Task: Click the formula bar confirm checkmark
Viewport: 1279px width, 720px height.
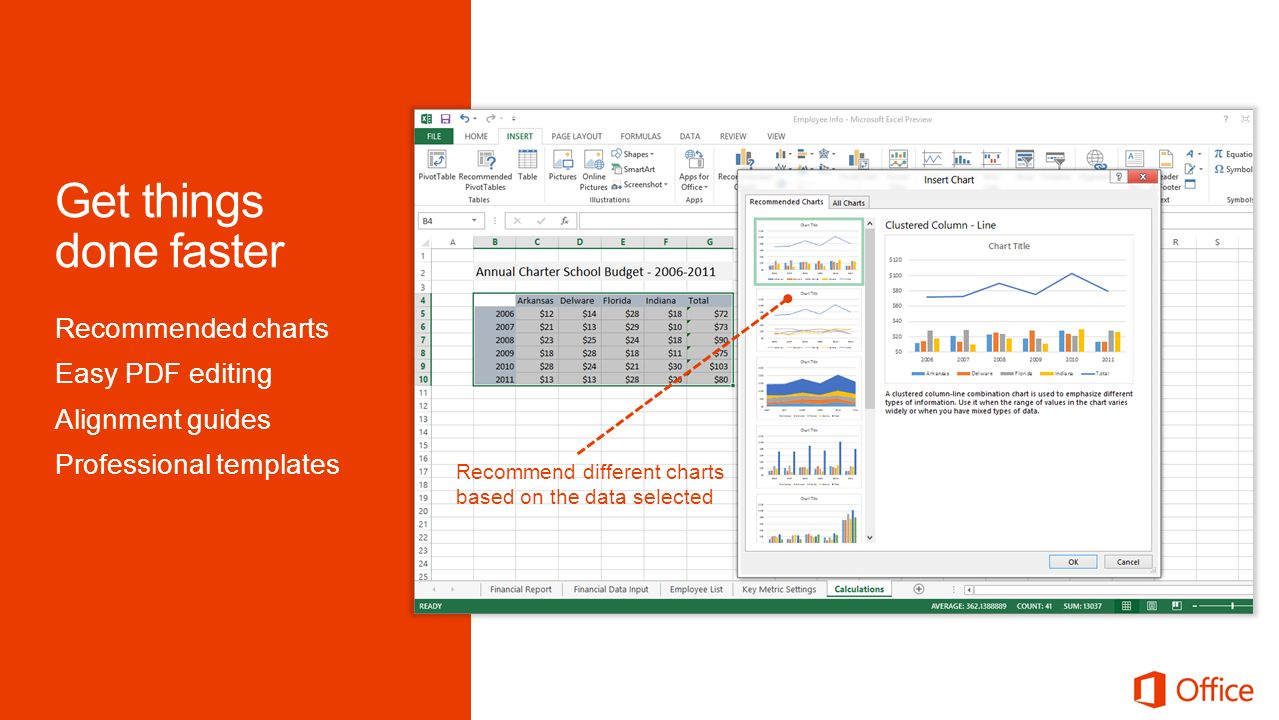Action: pyautogui.click(x=541, y=220)
